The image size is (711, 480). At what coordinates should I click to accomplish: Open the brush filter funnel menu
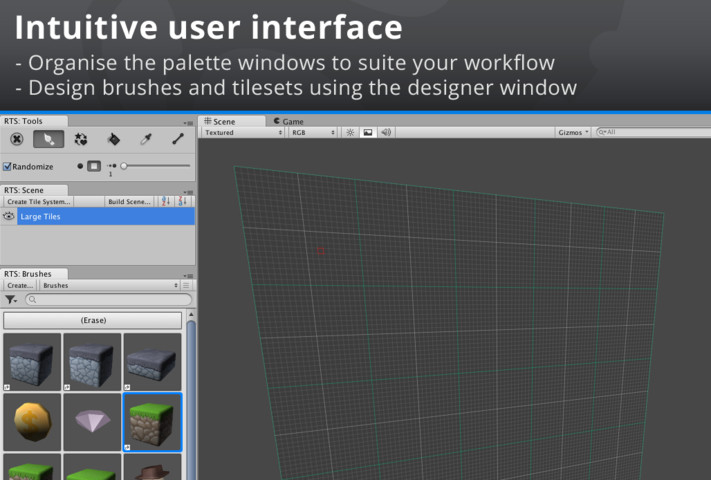click(x=11, y=300)
